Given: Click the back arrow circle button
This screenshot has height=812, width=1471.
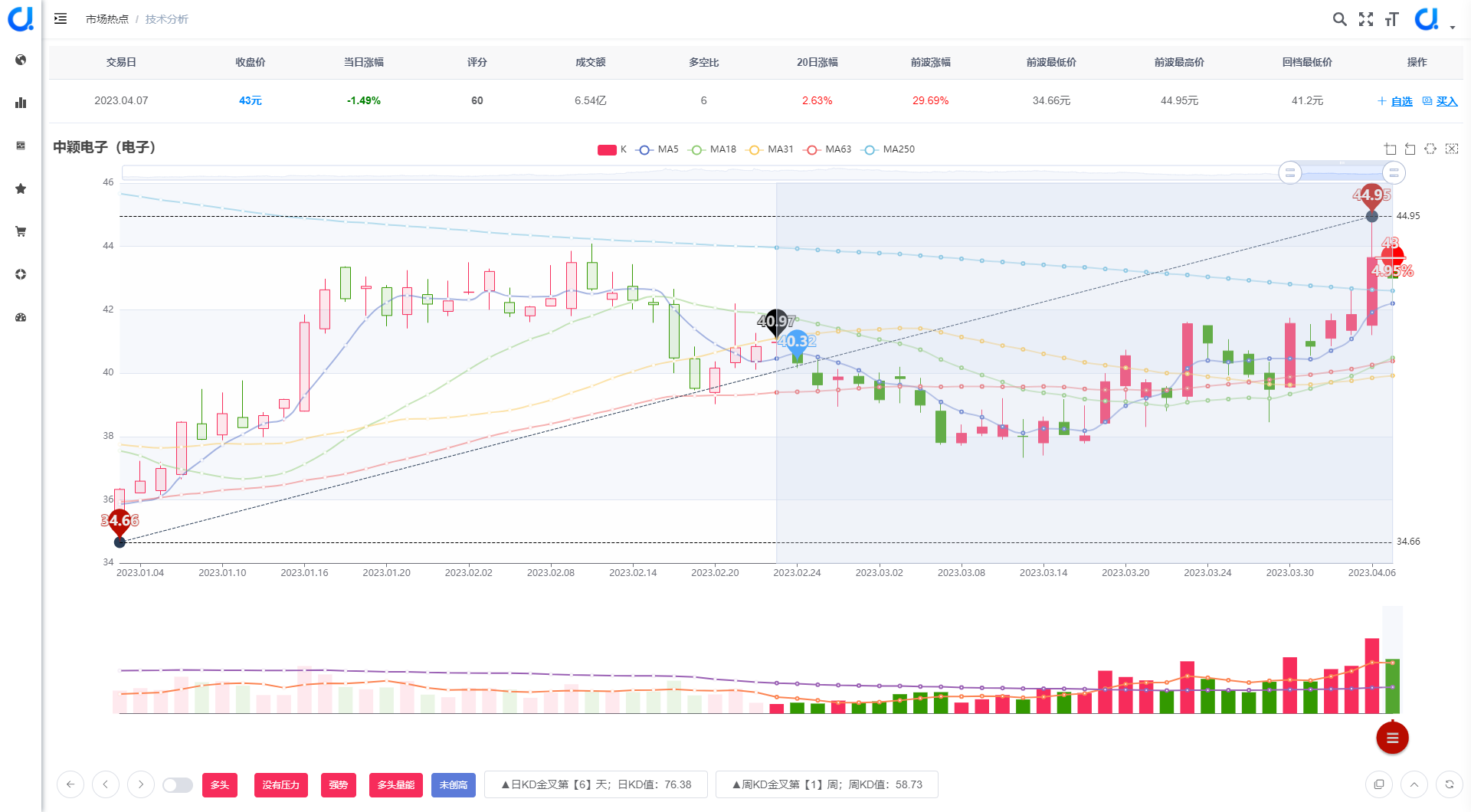Looking at the screenshot, I should (x=70, y=784).
